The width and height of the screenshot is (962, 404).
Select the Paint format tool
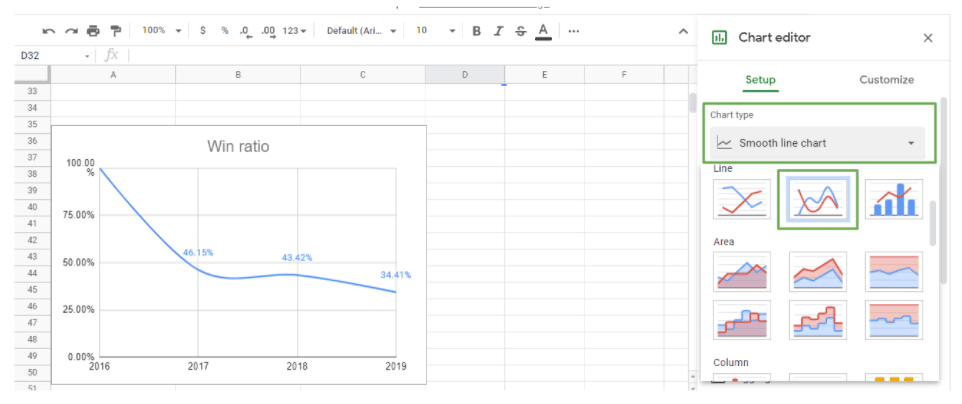click(115, 31)
